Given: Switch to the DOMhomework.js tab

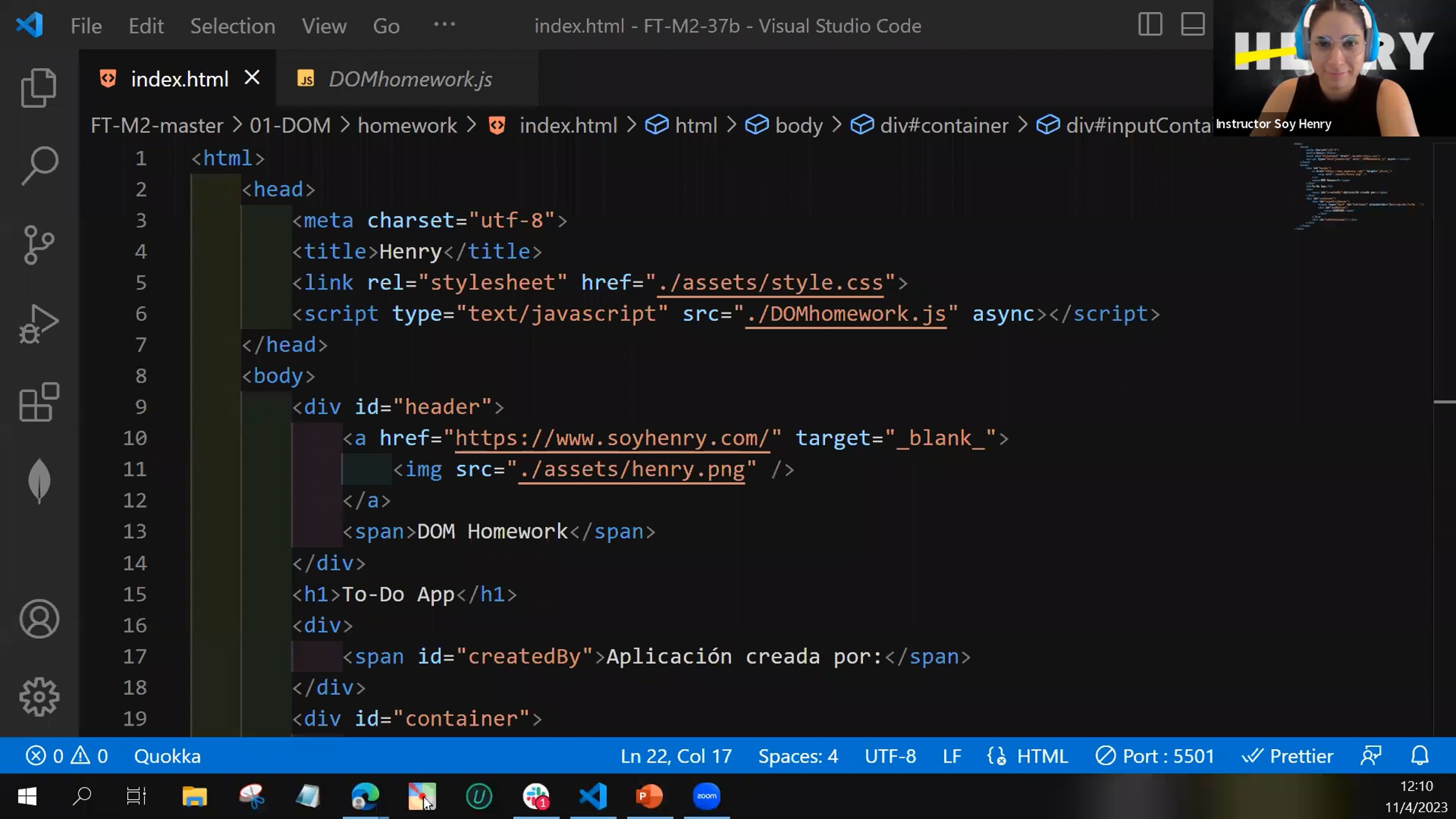Looking at the screenshot, I should click(409, 79).
